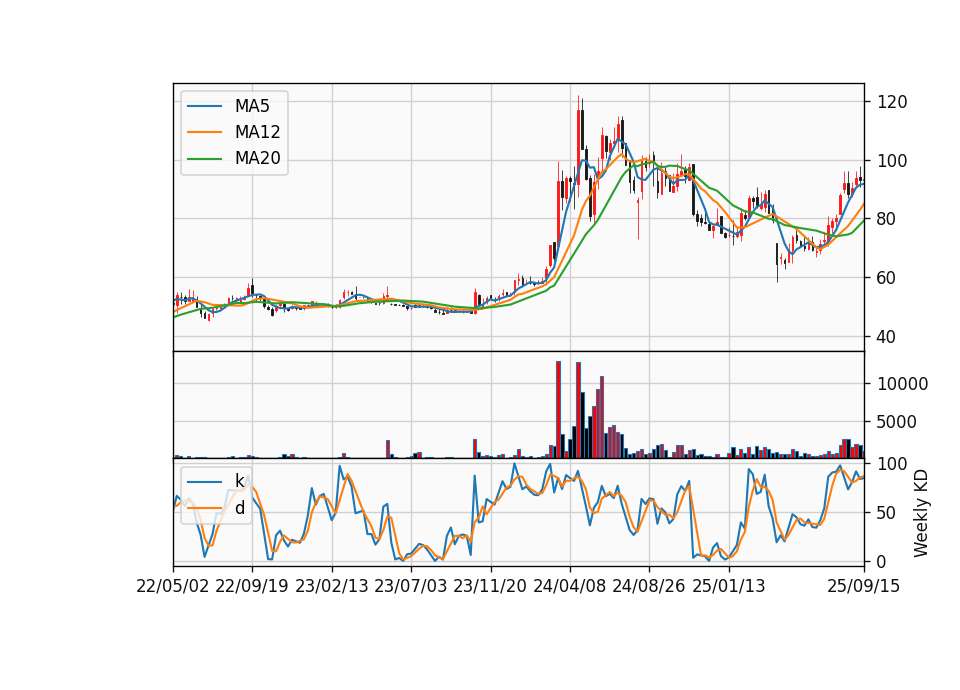Click the Weekly KD axis label
Viewport: 960px width, 690px height.
coord(921,513)
